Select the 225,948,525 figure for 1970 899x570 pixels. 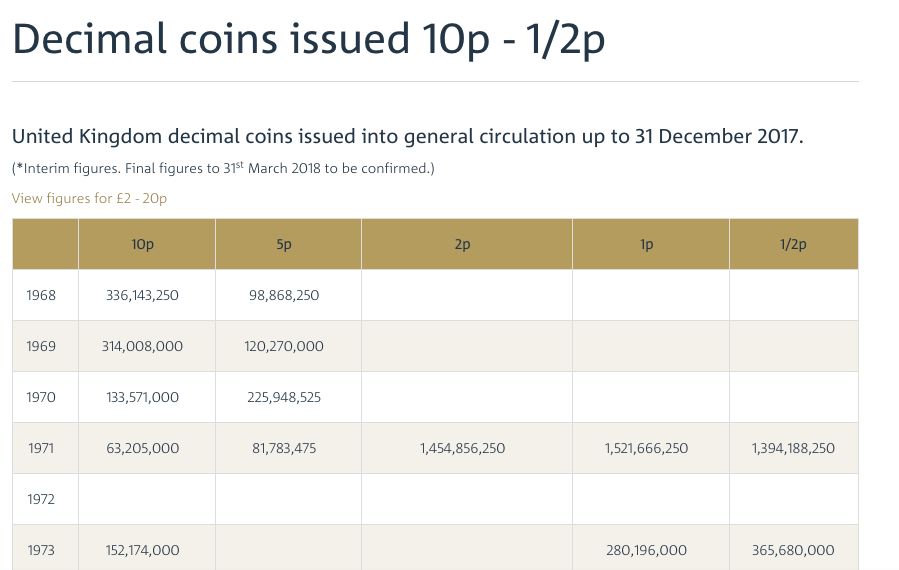click(x=284, y=397)
